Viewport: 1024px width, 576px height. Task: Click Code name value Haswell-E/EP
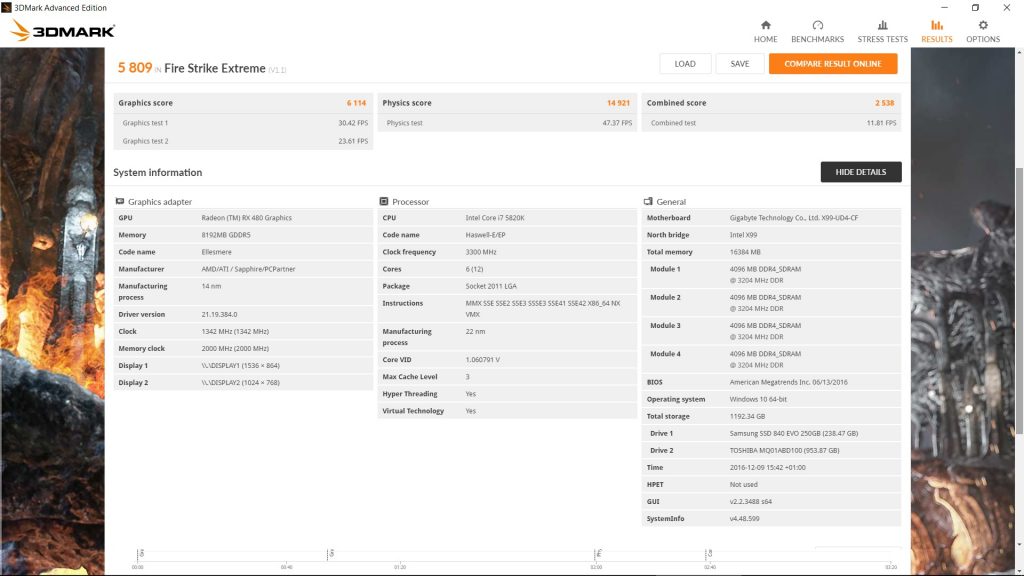coord(485,235)
